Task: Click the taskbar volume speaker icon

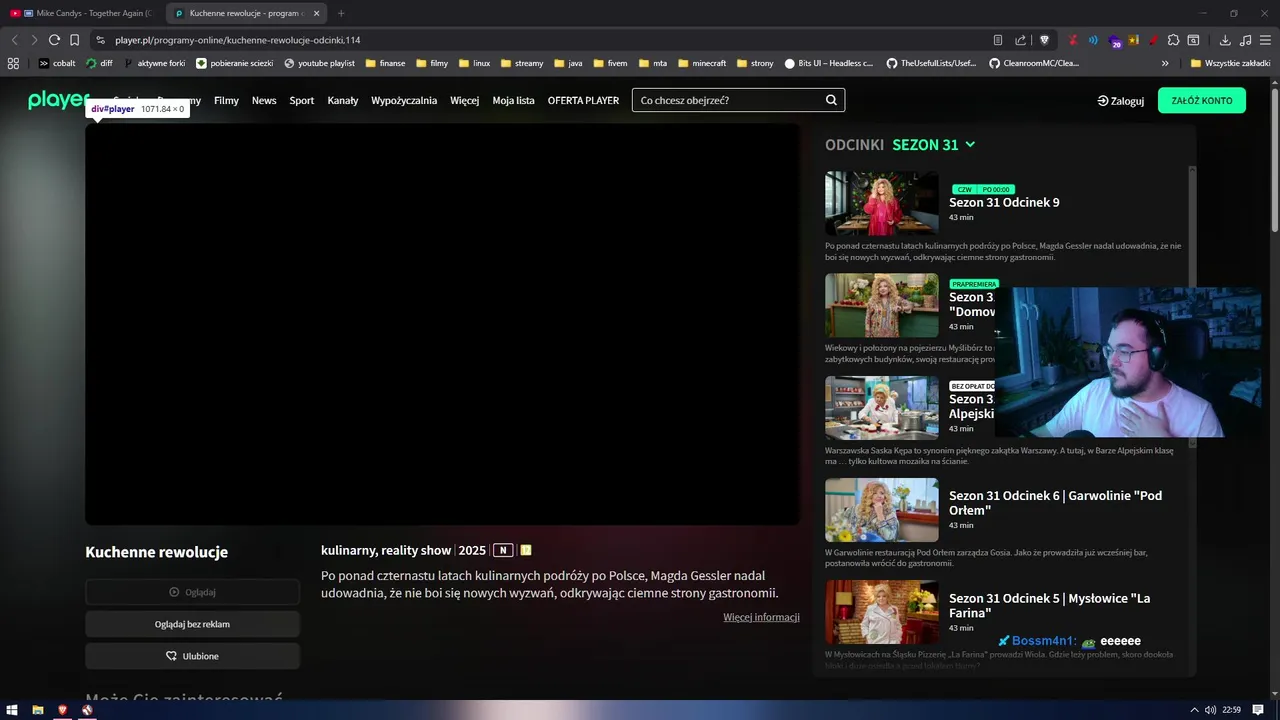Action: pos(1210,710)
